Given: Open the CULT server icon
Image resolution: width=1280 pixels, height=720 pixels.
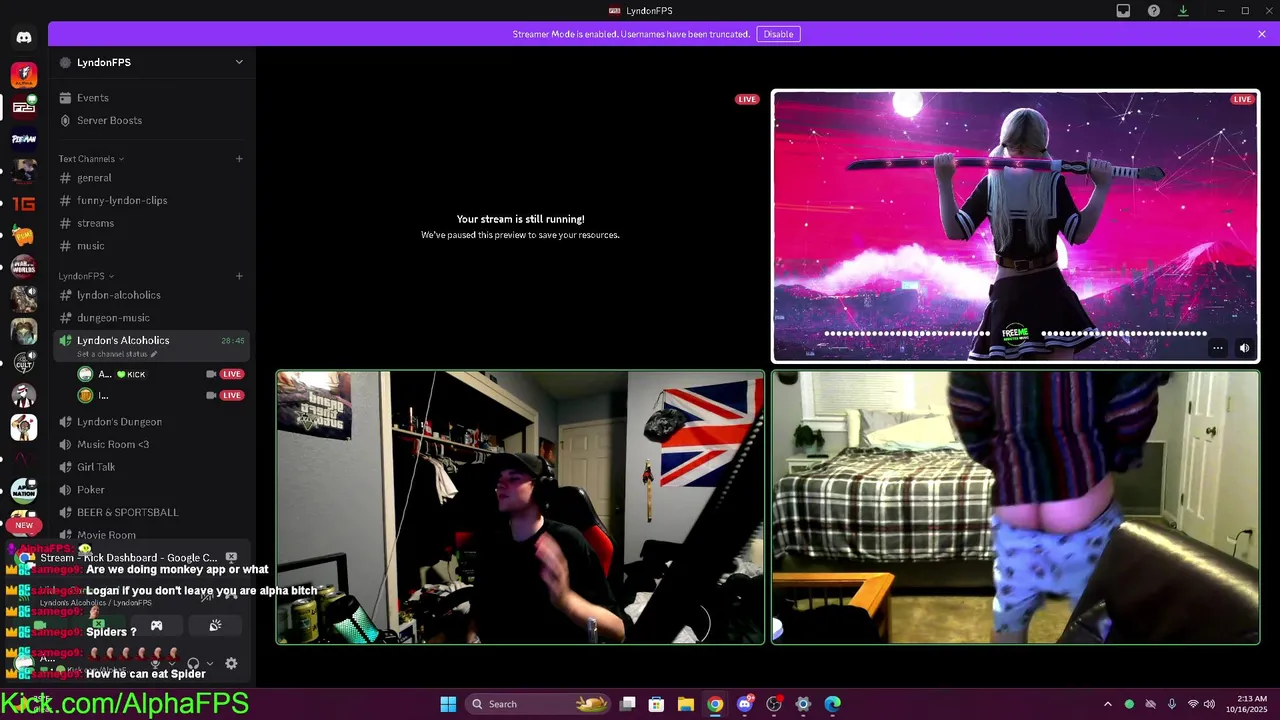Looking at the screenshot, I should coord(24,364).
